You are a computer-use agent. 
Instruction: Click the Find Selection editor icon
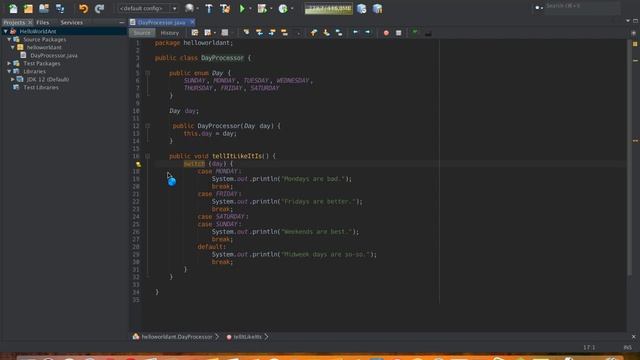tap(246, 33)
